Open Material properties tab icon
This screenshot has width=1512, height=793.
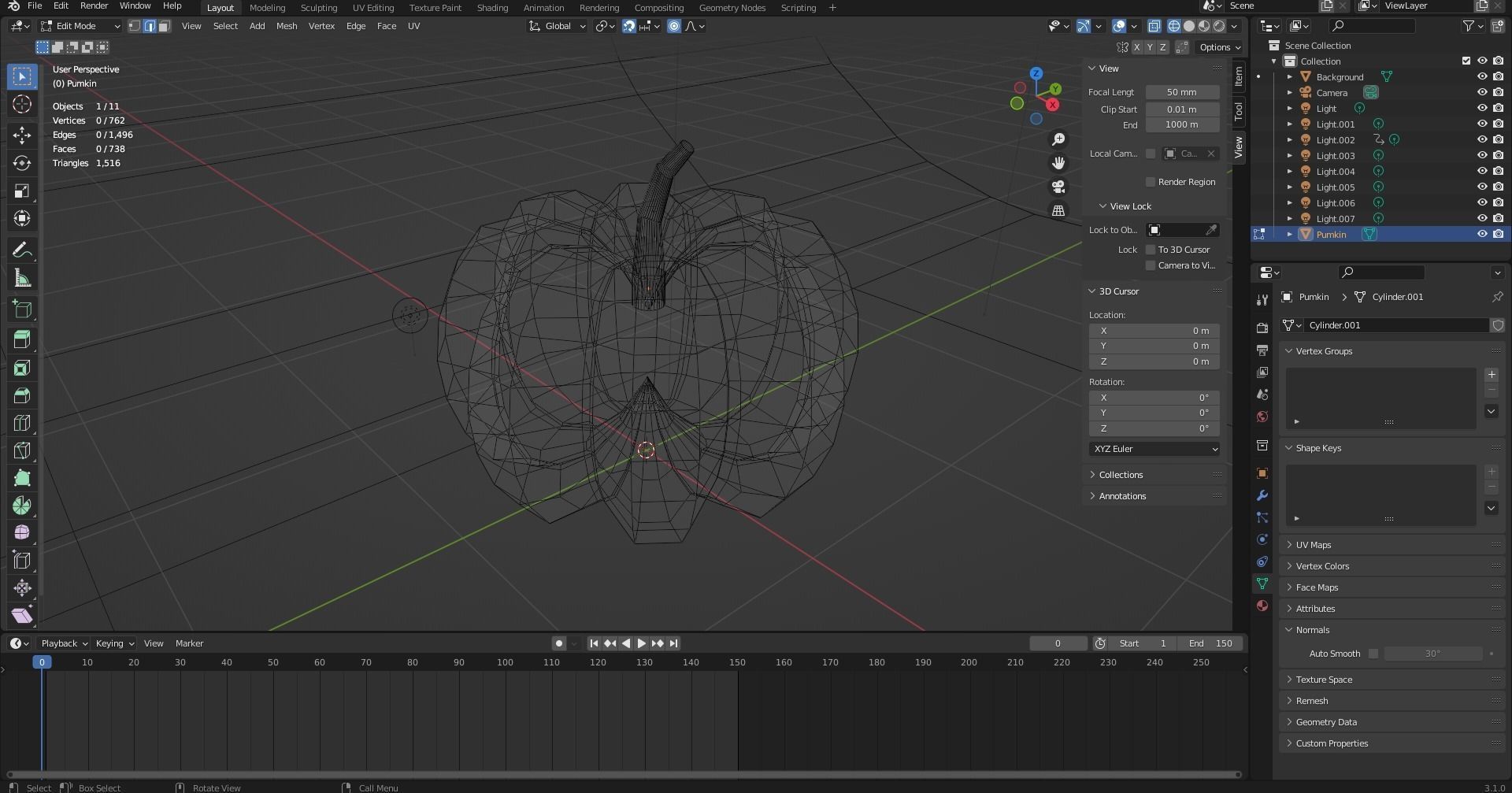(x=1262, y=606)
